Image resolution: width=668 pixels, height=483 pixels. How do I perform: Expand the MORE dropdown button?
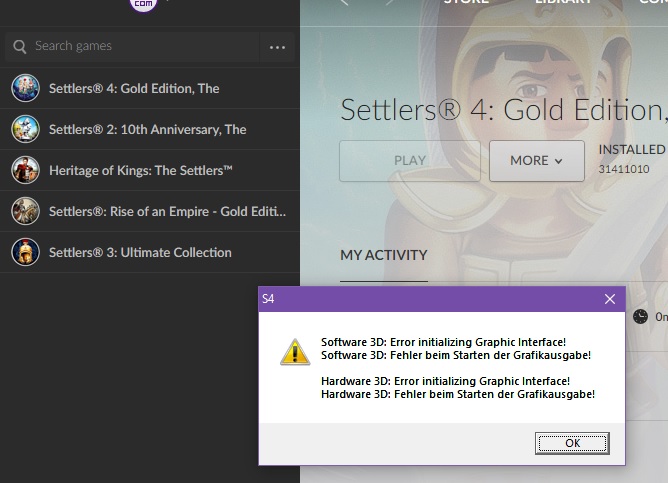pyautogui.click(x=537, y=161)
